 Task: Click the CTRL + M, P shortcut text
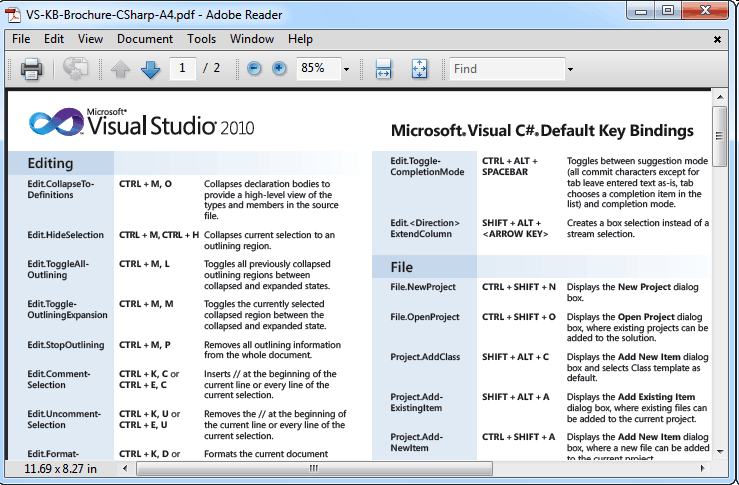[x=145, y=345]
